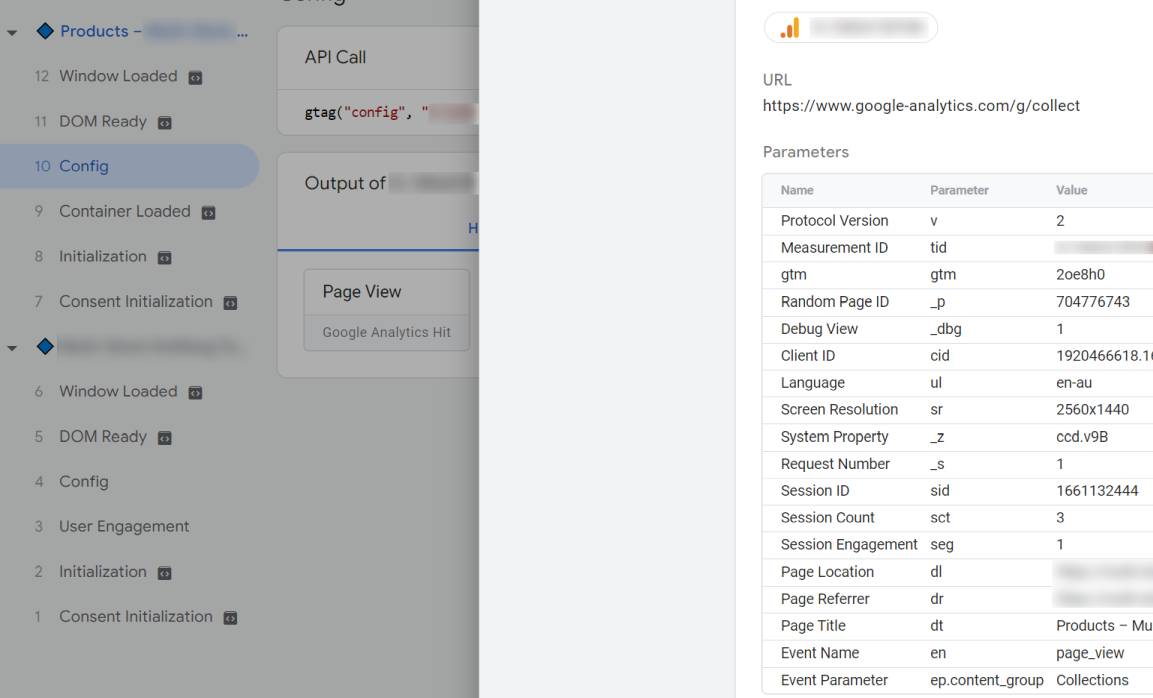
Task: Select event 2 Initialization
Action: click(102, 571)
